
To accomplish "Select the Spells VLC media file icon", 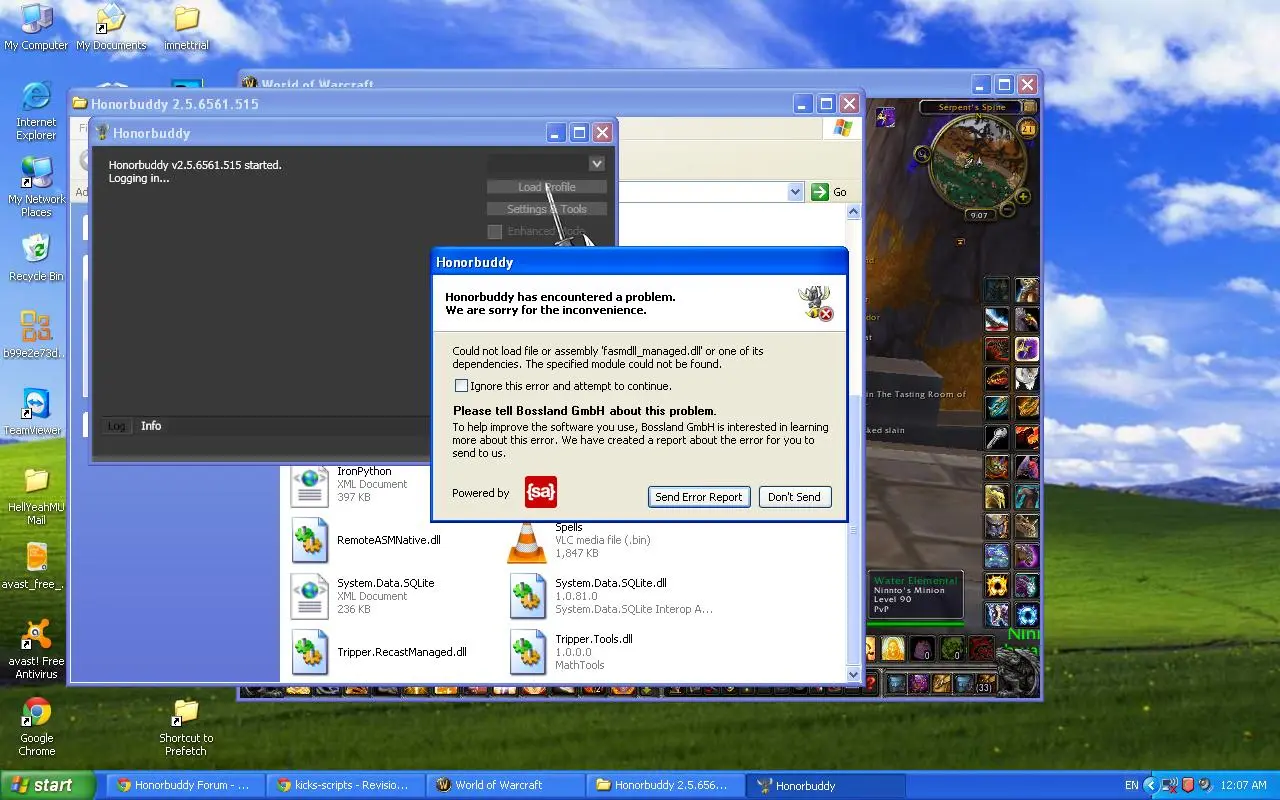I will click(527, 543).
